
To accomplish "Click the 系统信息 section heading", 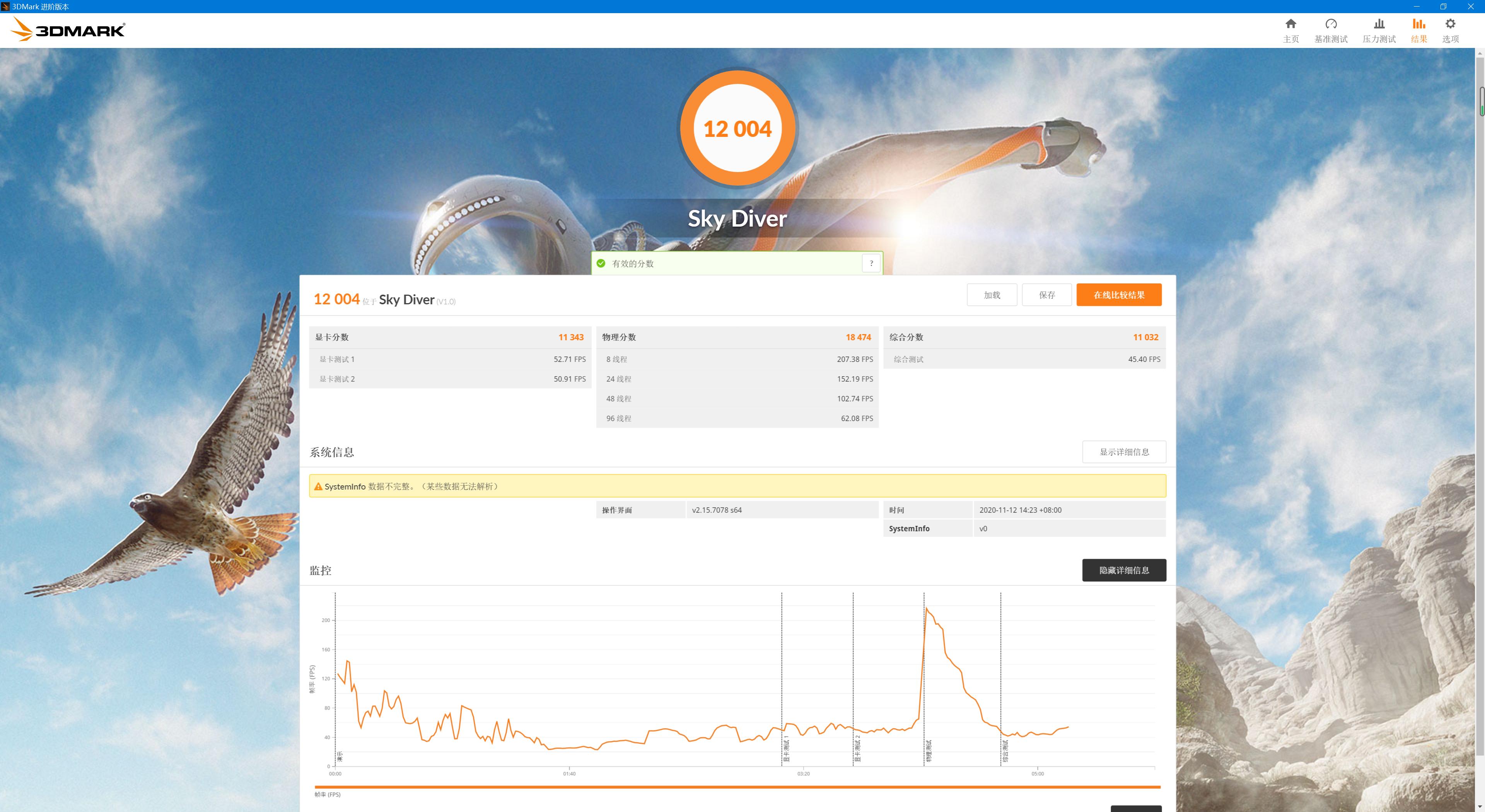I will point(331,452).
